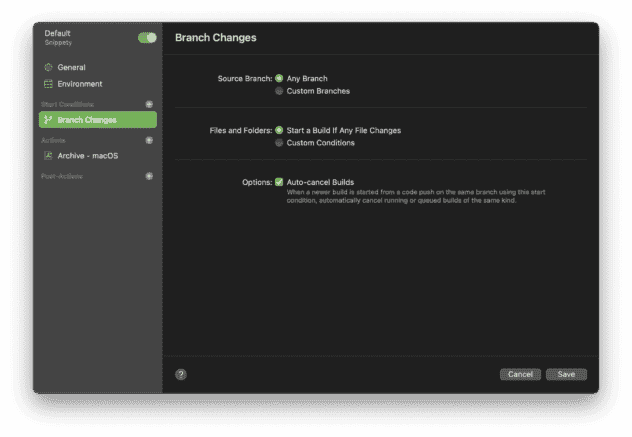632x437 pixels.
Task: Select the Any Branch radio option
Action: 279,78
